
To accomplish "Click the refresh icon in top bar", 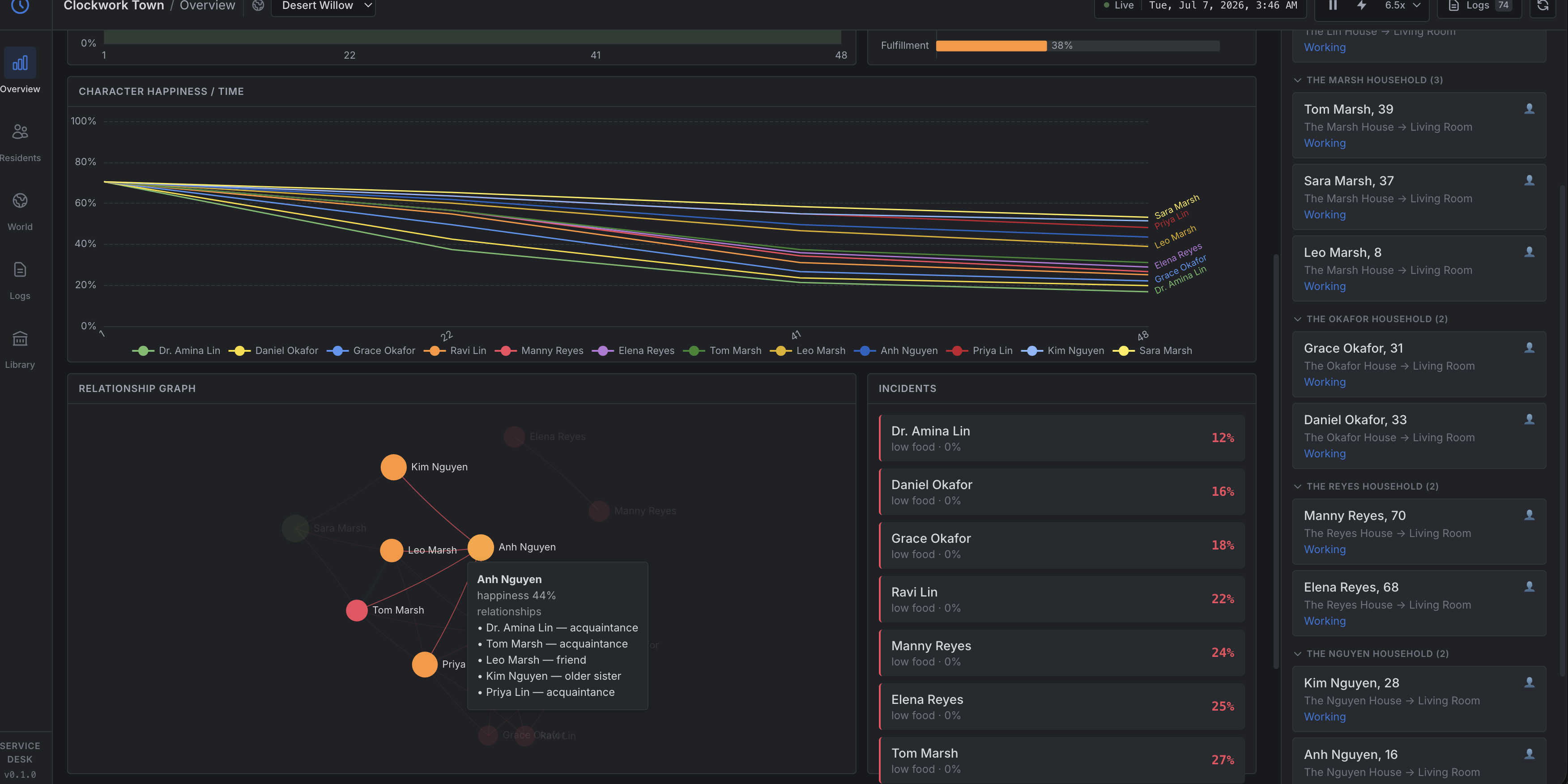I will (x=1542, y=5).
